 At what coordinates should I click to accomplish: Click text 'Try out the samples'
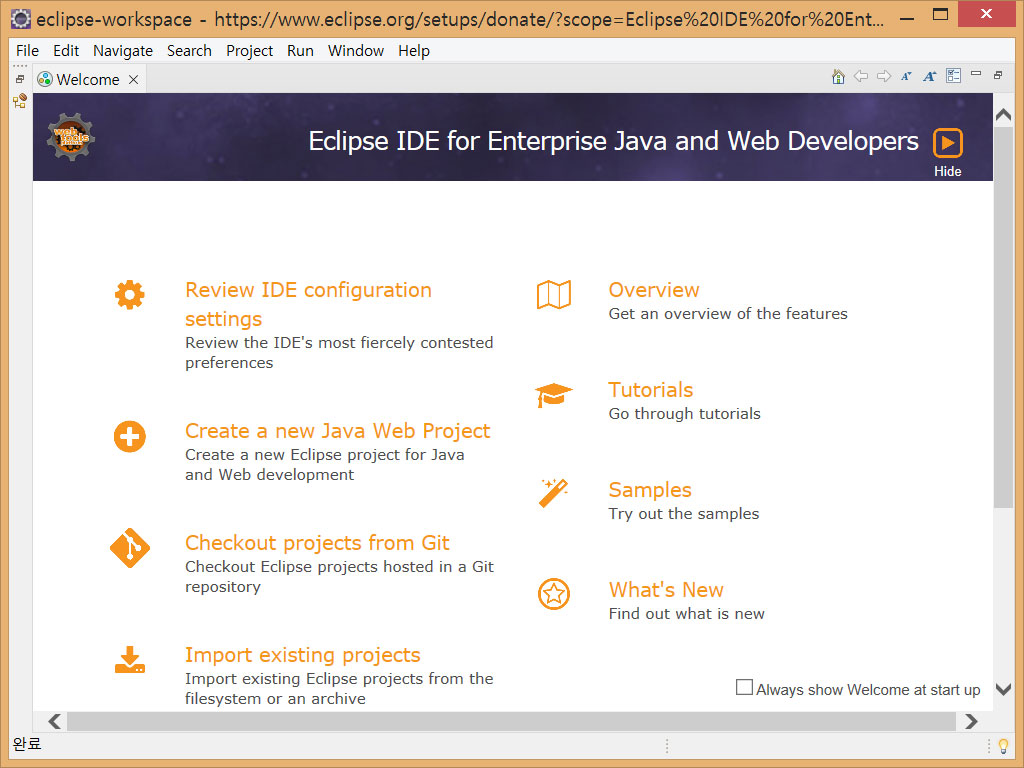click(x=684, y=513)
